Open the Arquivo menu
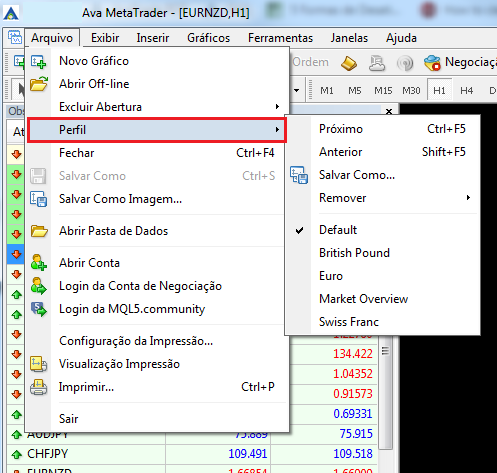Screen dimensions: 497x473 tap(52, 38)
